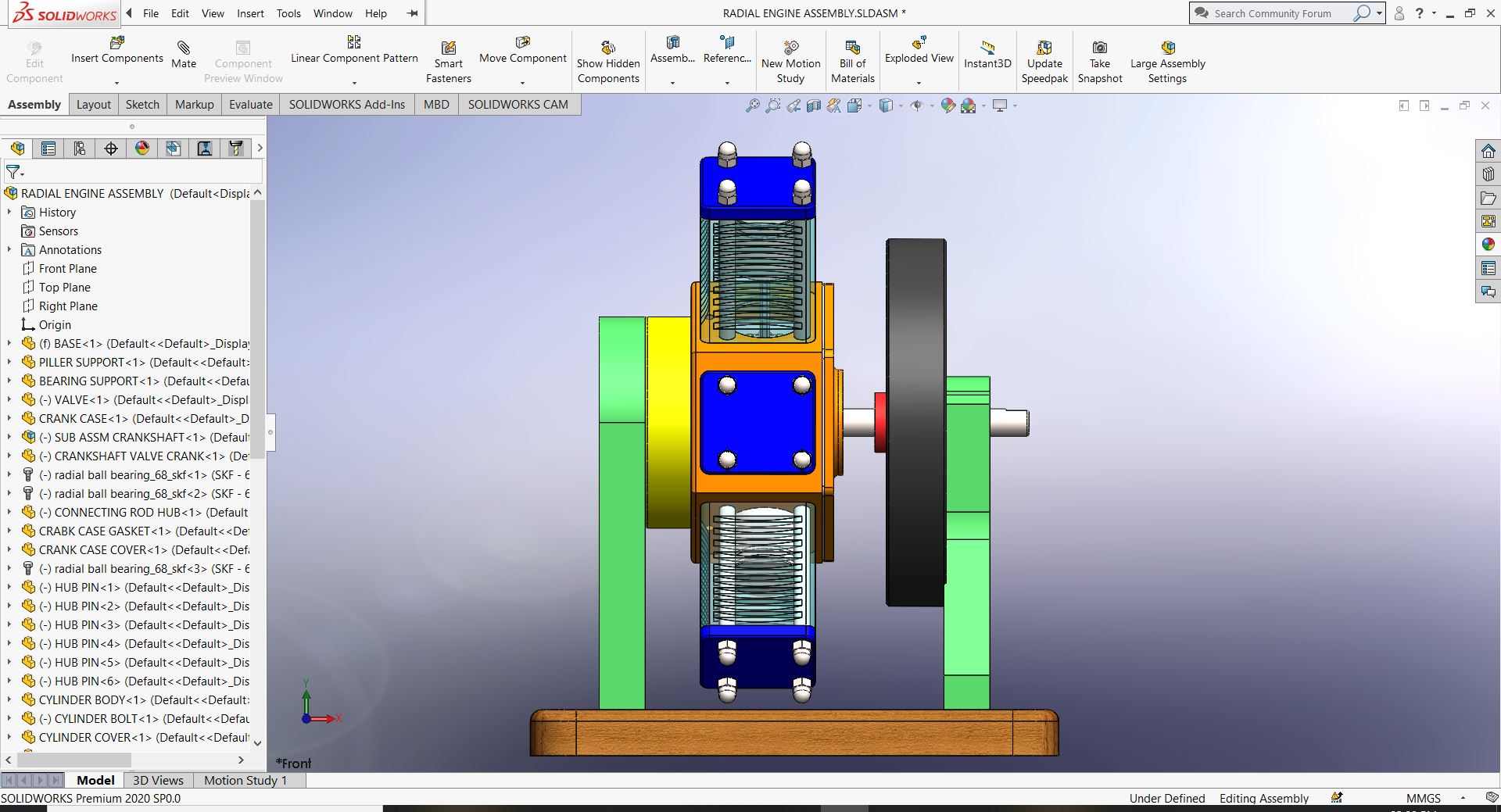1501x812 pixels.
Task: Open Custom Properties icon in task pane
Action: (x=1488, y=268)
